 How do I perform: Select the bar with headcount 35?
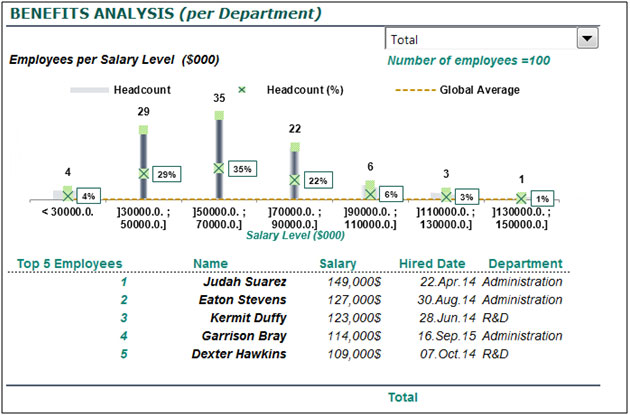point(219,155)
